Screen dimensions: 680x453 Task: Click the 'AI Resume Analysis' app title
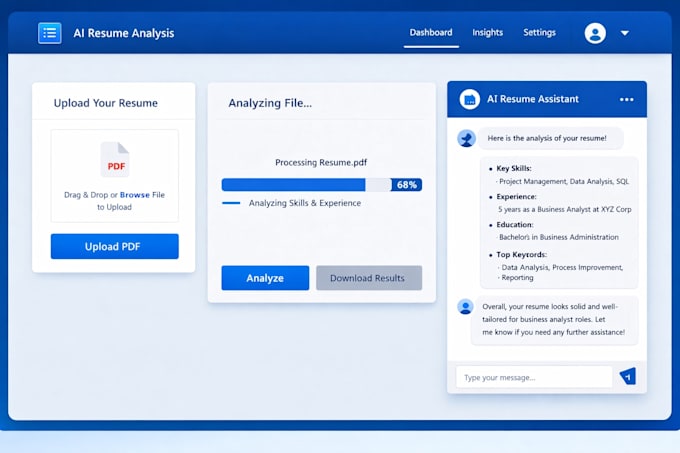(x=124, y=33)
